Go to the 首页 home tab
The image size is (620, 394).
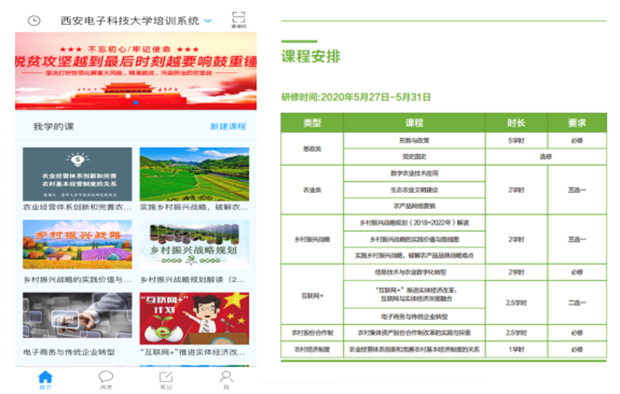click(45, 380)
